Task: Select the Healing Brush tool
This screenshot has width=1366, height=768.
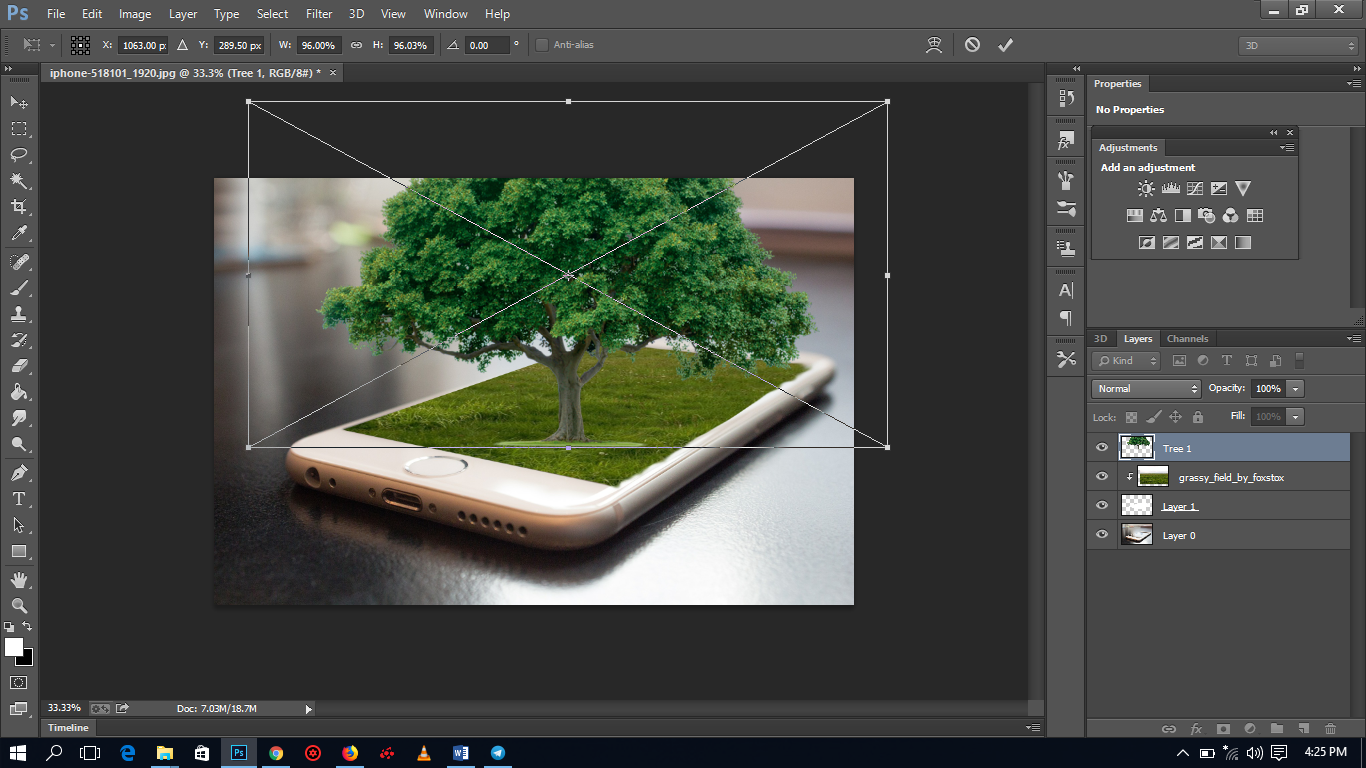Action: (x=19, y=262)
